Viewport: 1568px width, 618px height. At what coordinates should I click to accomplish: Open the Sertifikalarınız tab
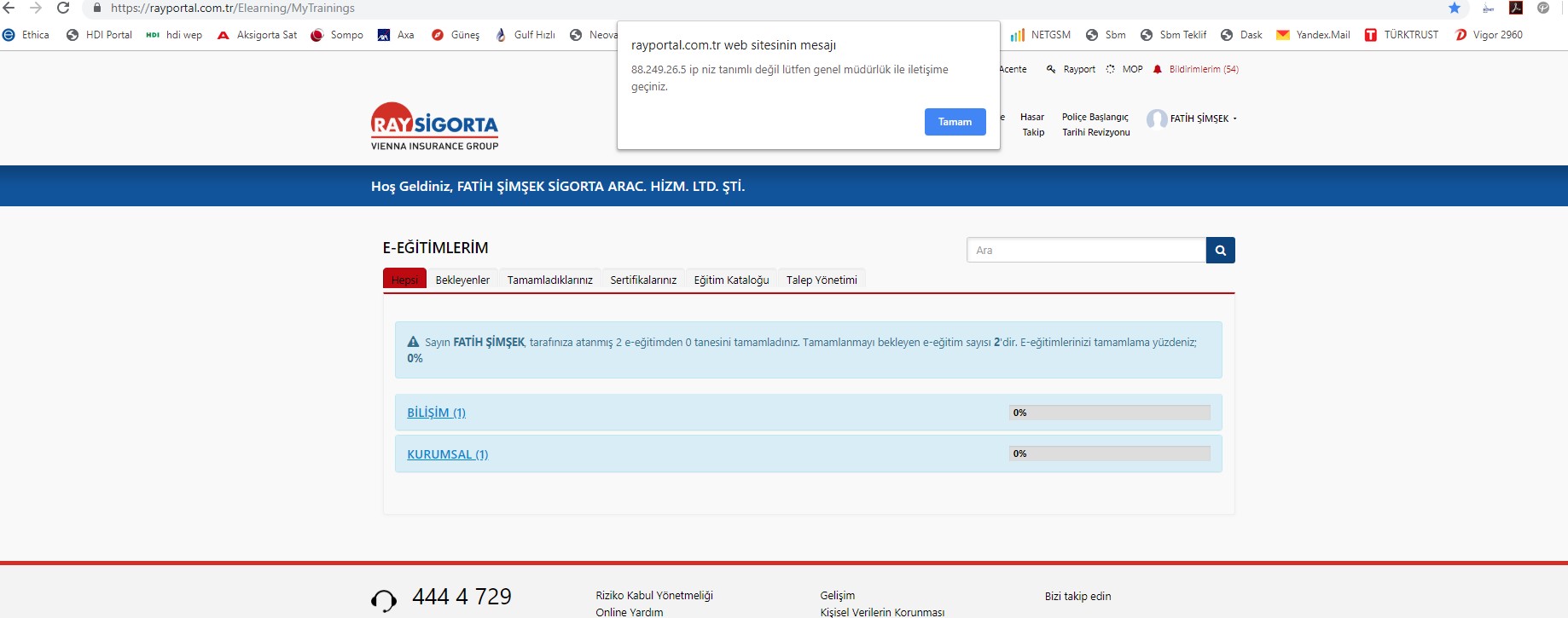tap(643, 280)
